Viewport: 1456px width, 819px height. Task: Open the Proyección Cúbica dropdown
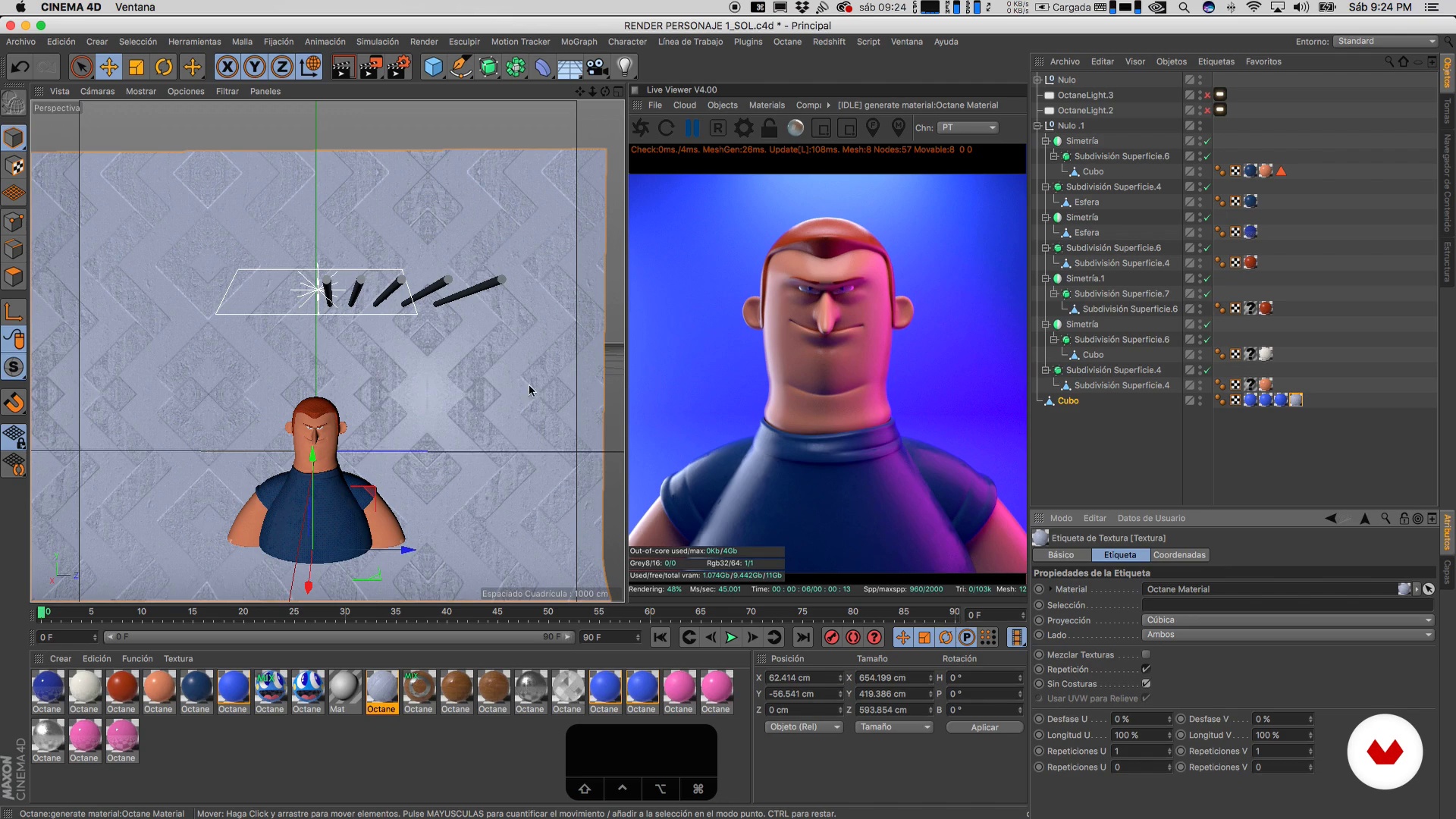point(1288,620)
